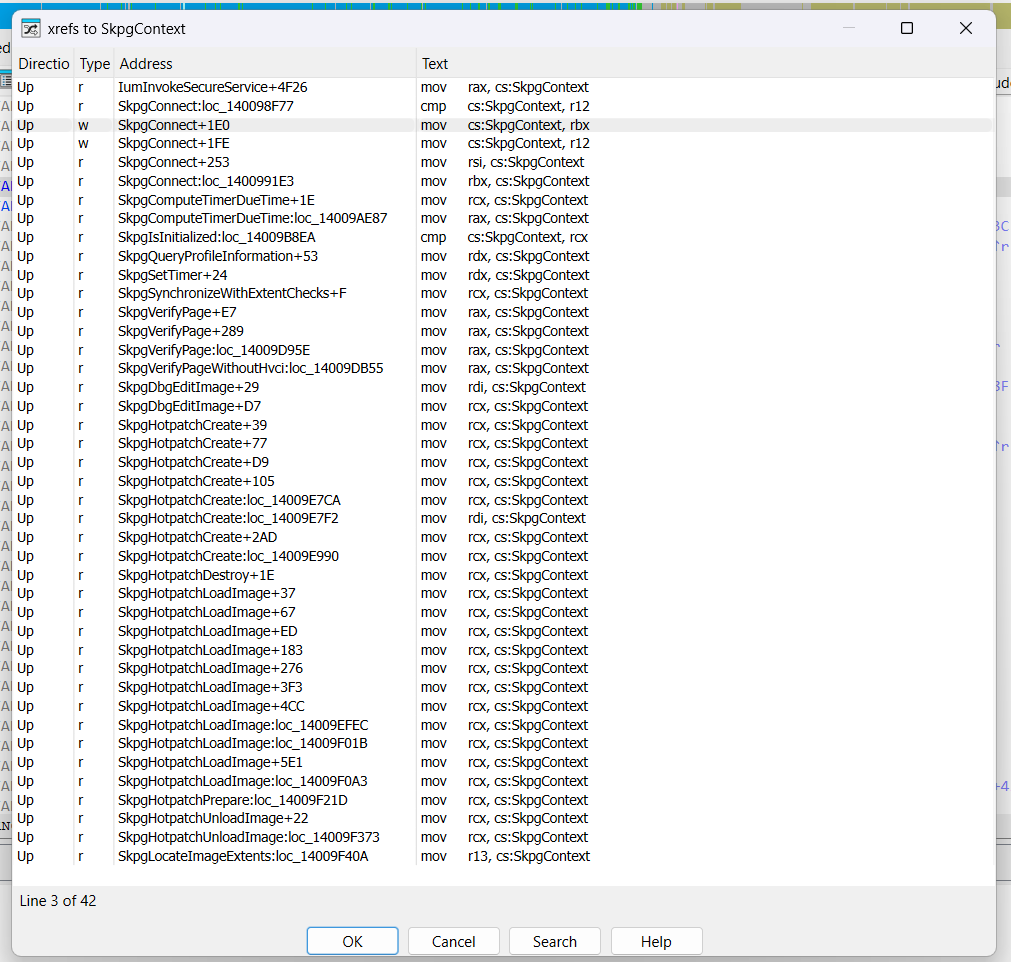Select the SkpgIsInitialized:loc_14009B8EA row

pyautogui.click(x=503, y=237)
